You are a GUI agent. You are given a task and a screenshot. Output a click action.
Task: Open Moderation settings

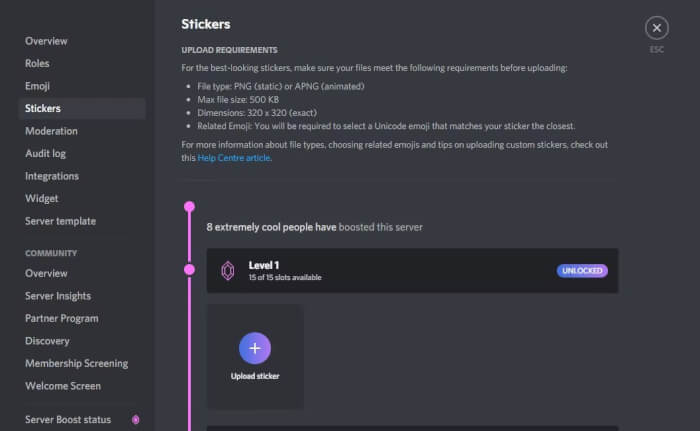(51, 131)
